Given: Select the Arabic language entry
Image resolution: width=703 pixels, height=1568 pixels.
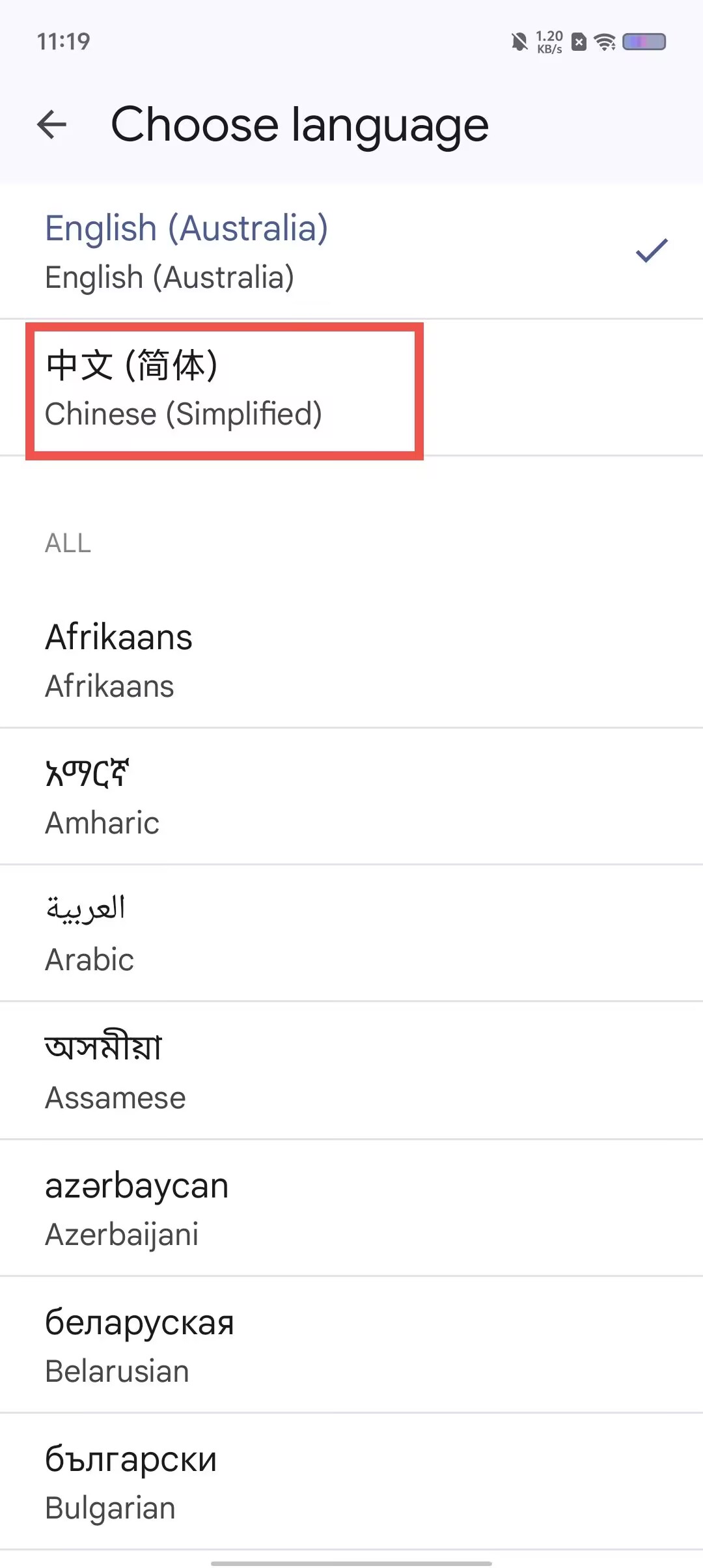Looking at the screenshot, I should tap(351, 934).
